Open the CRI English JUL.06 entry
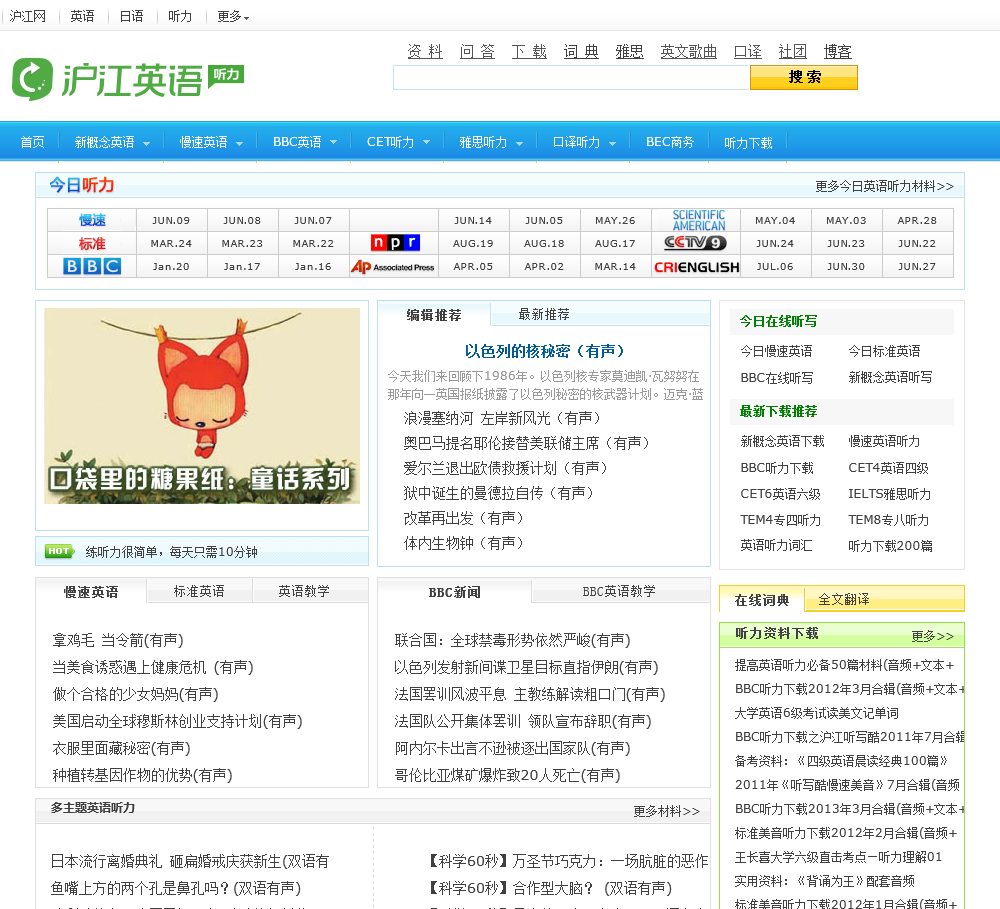The width and height of the screenshot is (1000, 909). 775,267
